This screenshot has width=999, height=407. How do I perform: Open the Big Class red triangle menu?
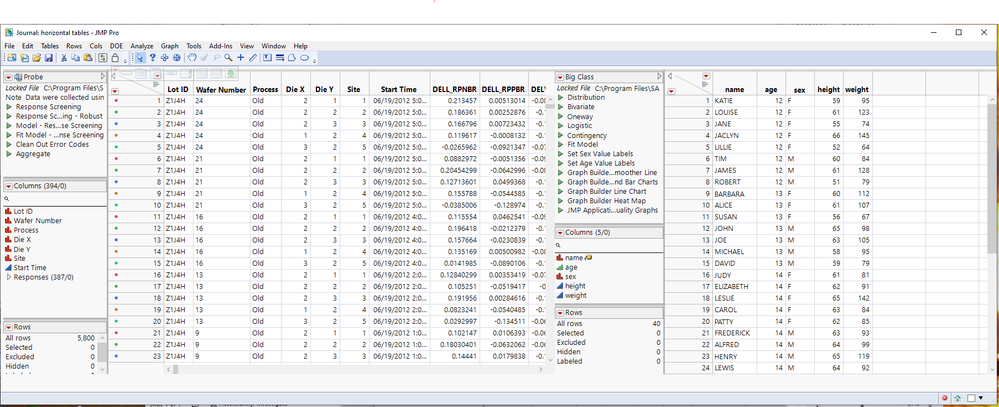560,77
